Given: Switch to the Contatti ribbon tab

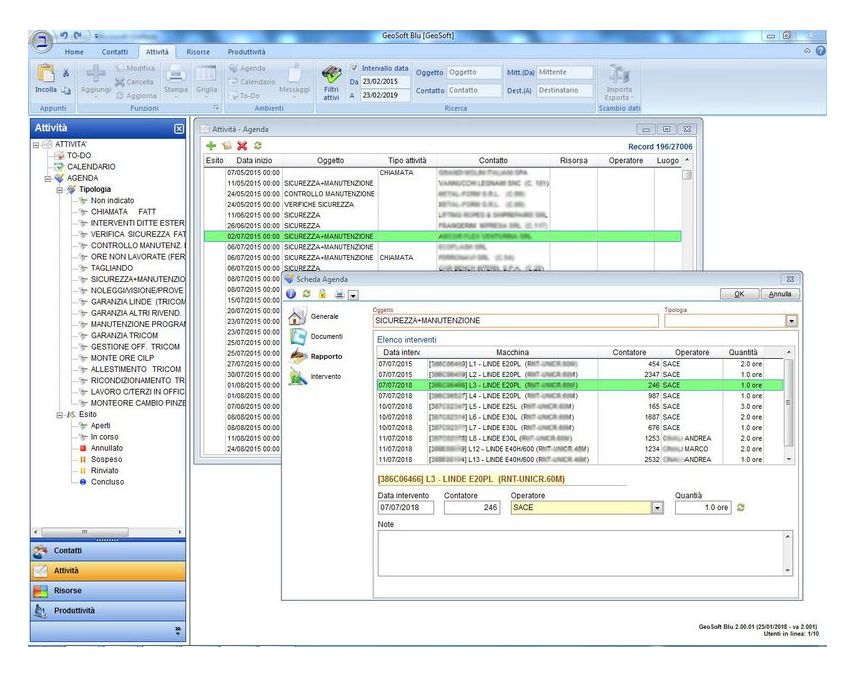Looking at the screenshot, I should (x=115, y=52).
